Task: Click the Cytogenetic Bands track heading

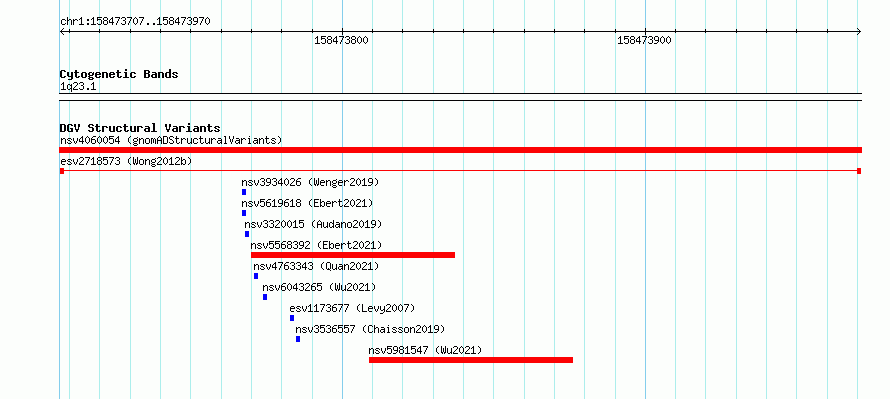Action: point(119,74)
